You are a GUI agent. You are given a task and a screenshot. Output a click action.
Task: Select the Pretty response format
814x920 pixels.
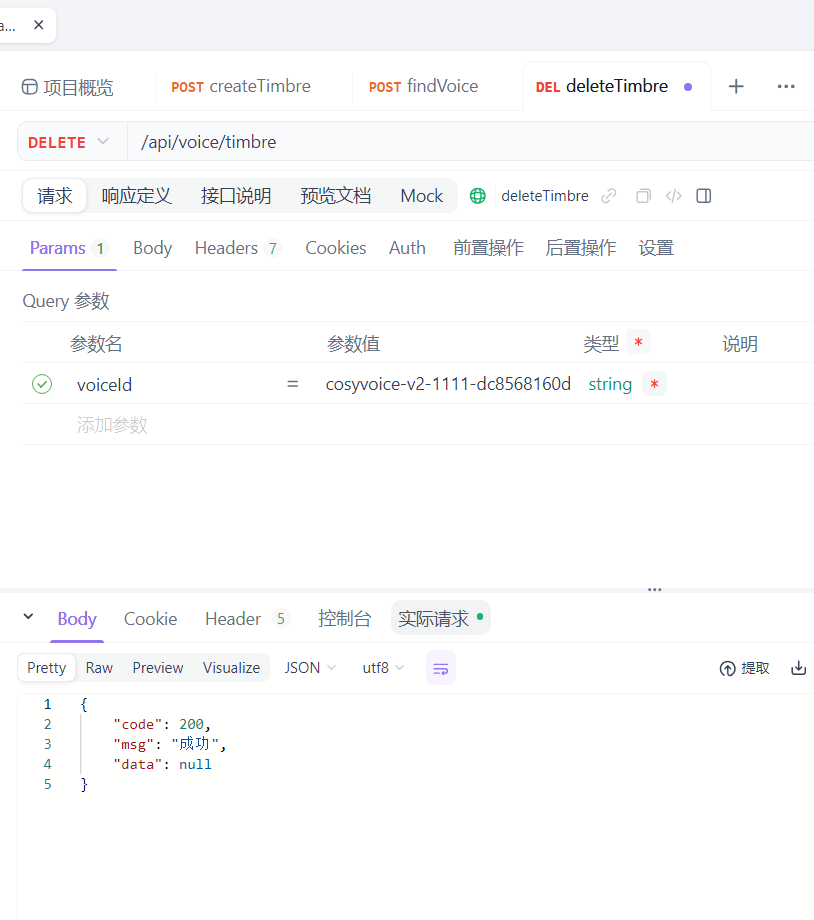pyautogui.click(x=46, y=668)
